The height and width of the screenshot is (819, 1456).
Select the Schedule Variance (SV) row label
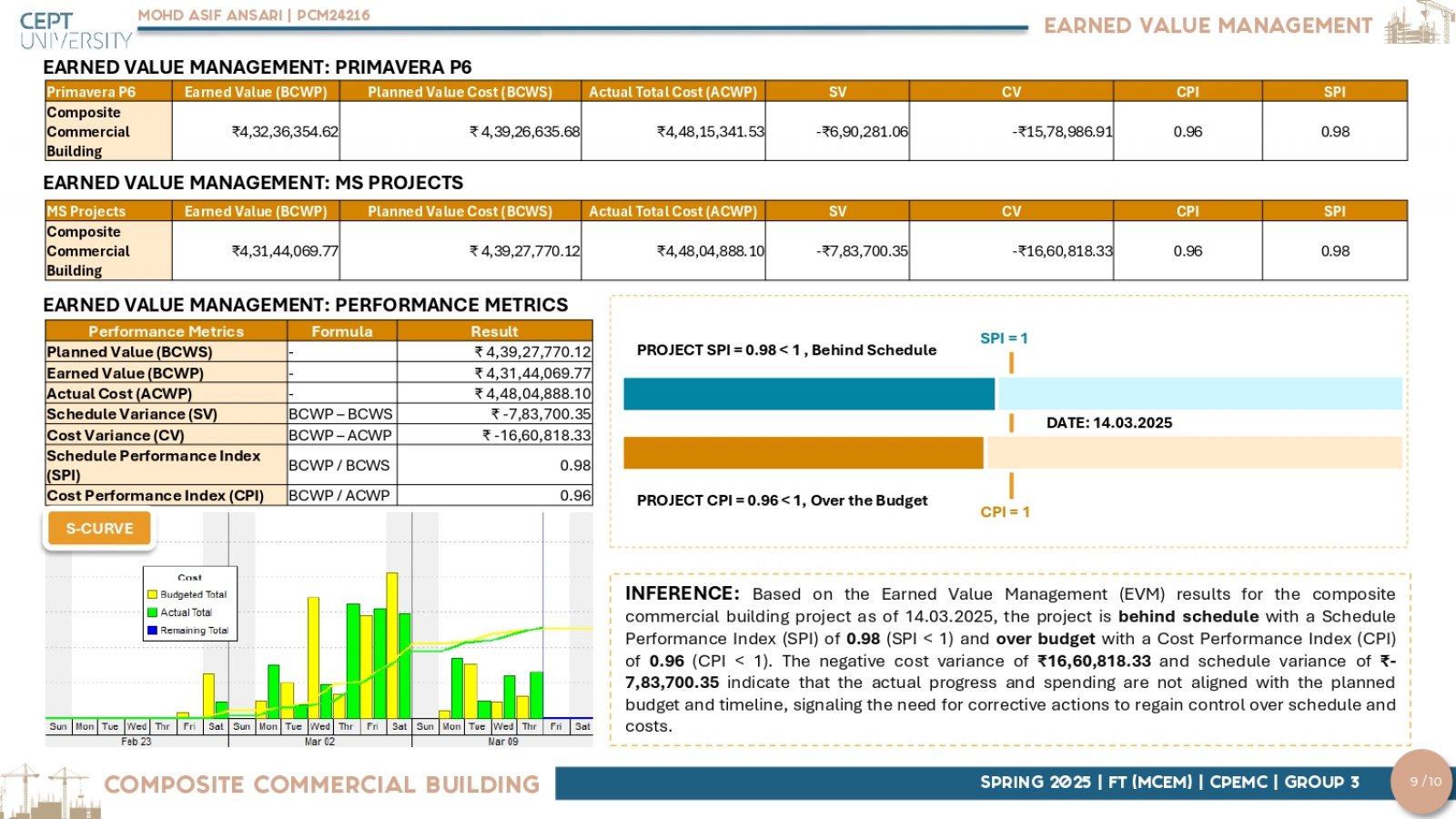[167, 414]
